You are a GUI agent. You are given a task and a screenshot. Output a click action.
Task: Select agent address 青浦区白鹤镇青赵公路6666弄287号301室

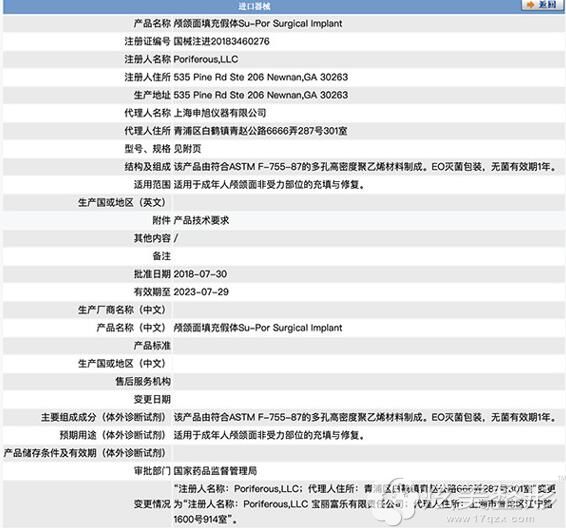pos(260,131)
